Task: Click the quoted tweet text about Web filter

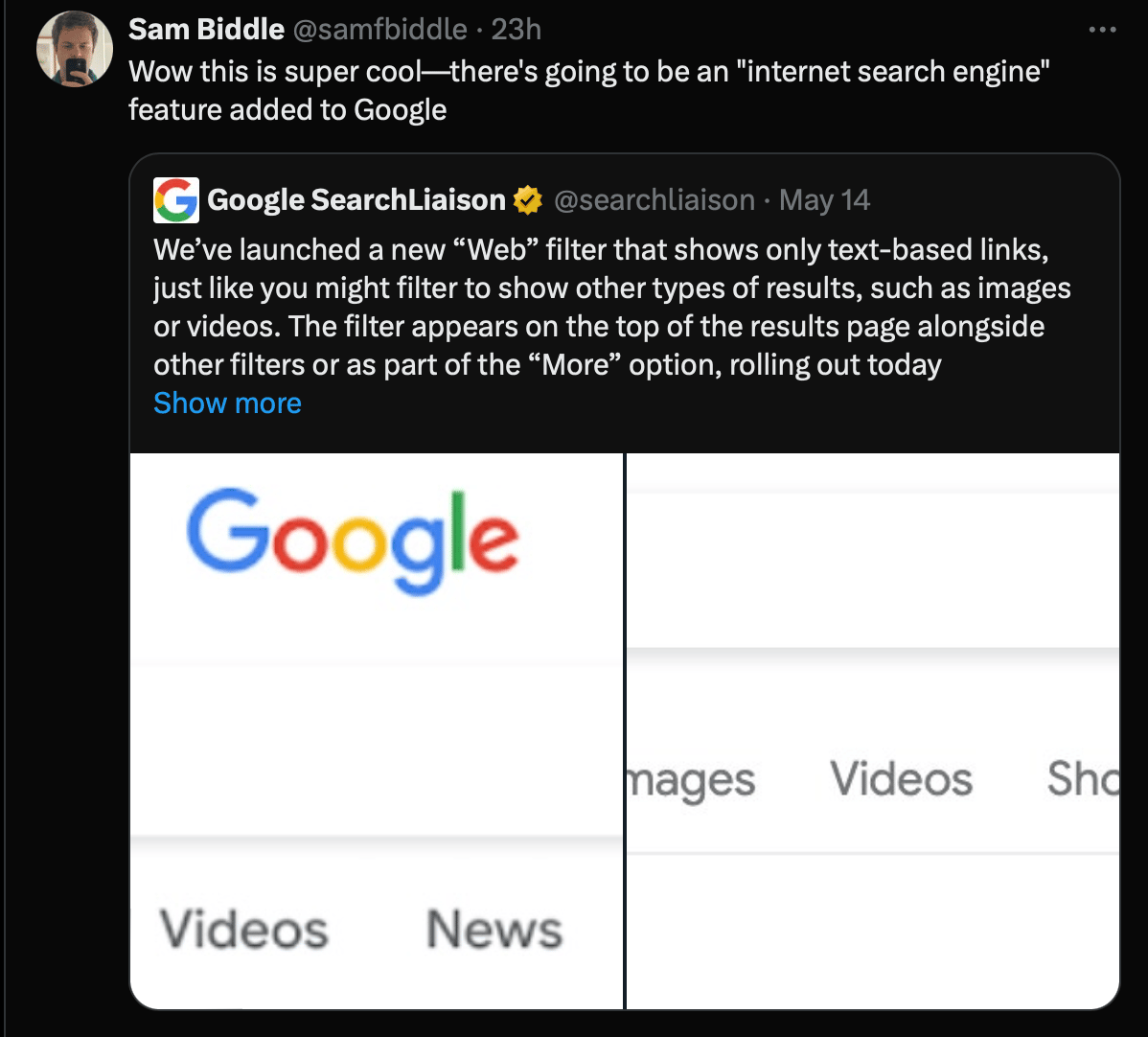Action: click(x=612, y=307)
